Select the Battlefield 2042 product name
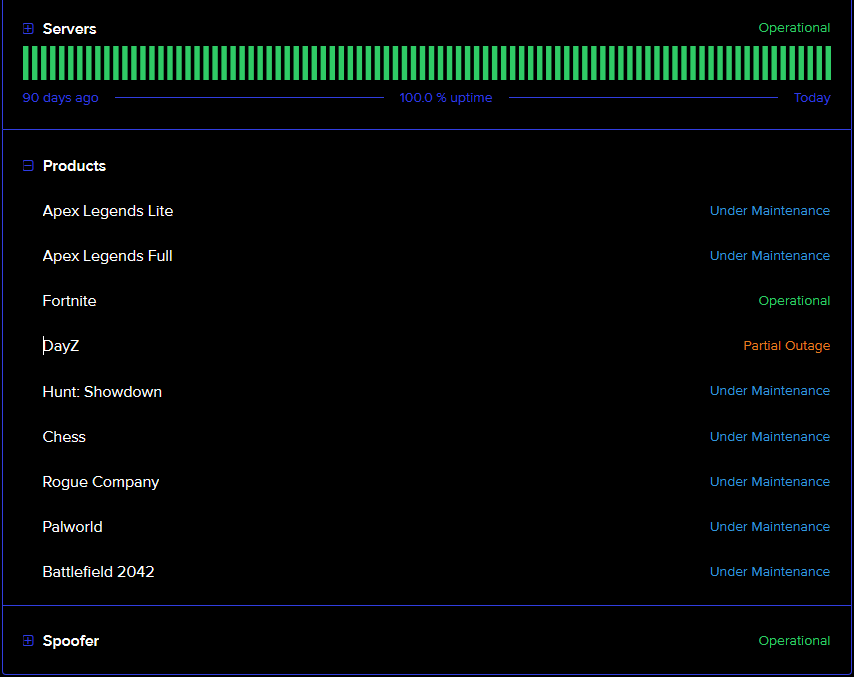Viewport: 854px width, 677px height. tap(99, 572)
